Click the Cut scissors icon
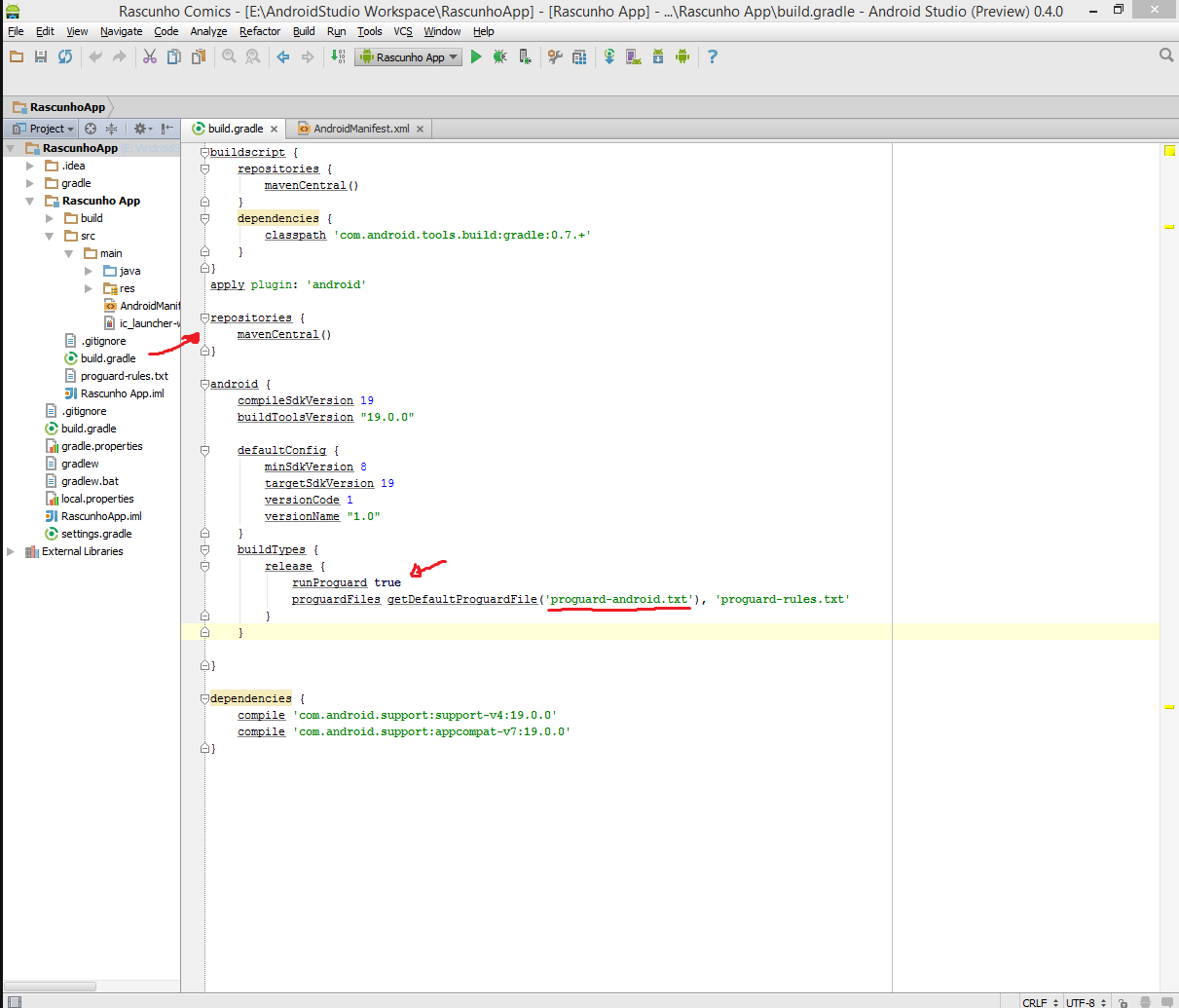1179x1008 pixels. tap(150, 56)
